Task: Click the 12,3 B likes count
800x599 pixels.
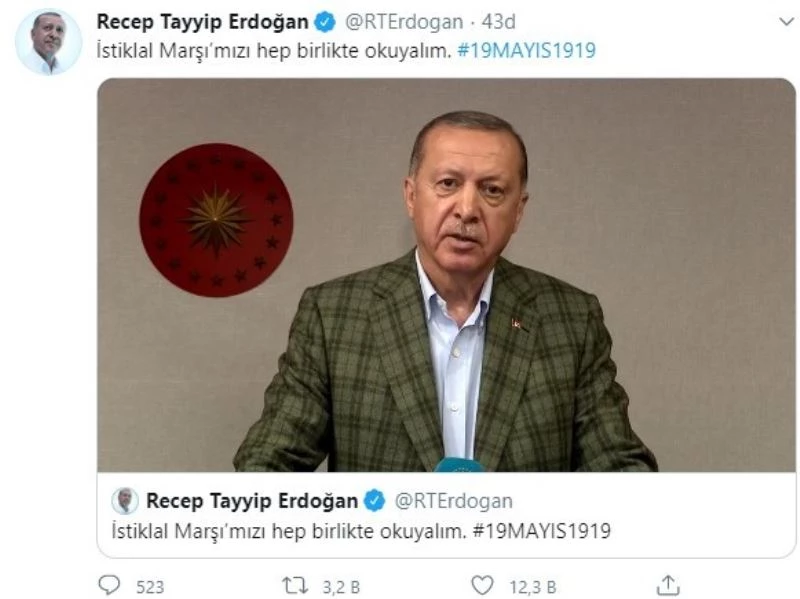Action: click(x=533, y=587)
